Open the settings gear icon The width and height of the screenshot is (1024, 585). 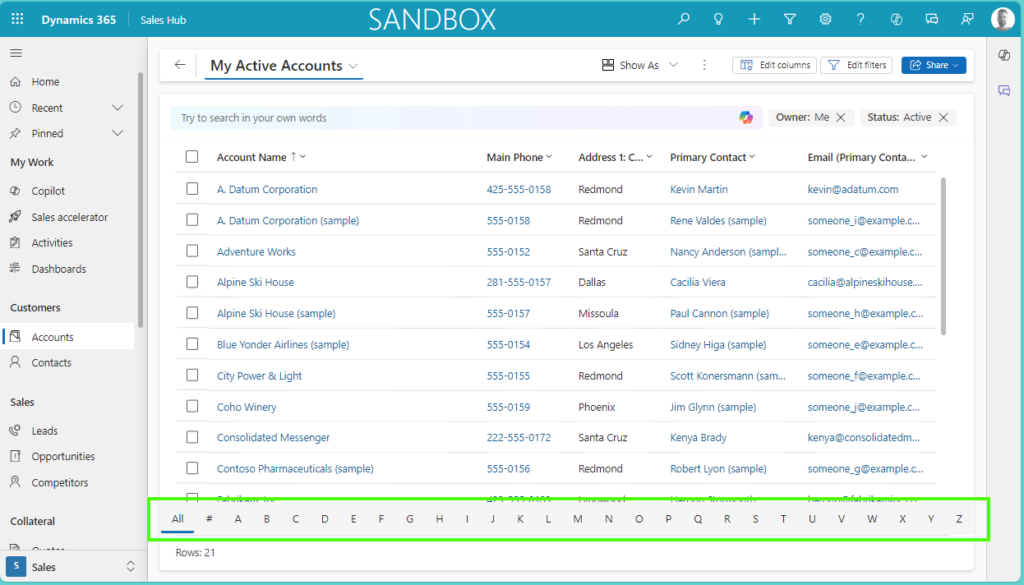tap(825, 19)
